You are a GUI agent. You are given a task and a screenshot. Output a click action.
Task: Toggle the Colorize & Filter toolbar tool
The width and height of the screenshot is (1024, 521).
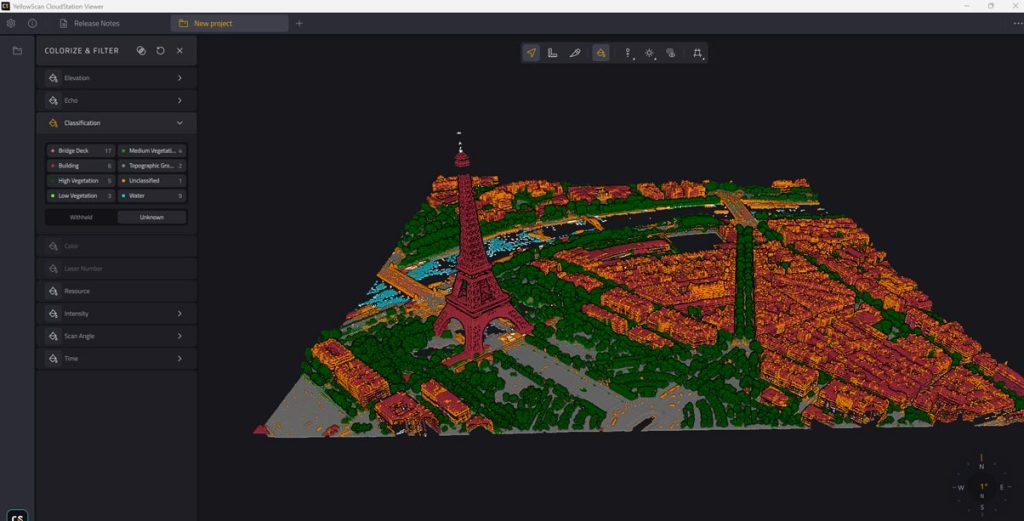coord(600,53)
